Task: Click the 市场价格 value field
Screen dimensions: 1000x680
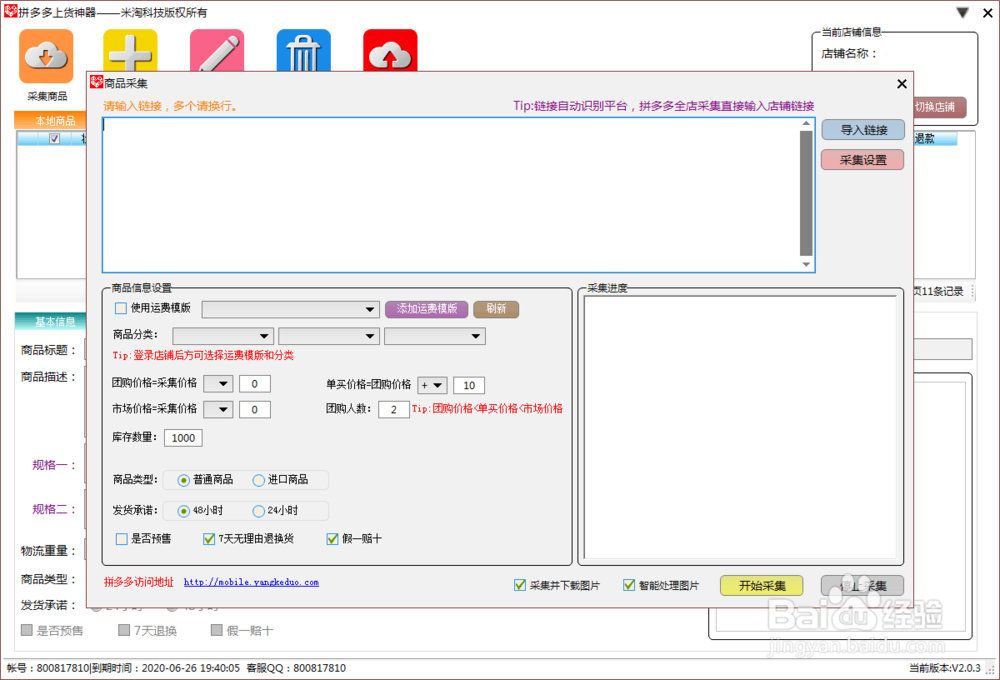Action: [254, 410]
